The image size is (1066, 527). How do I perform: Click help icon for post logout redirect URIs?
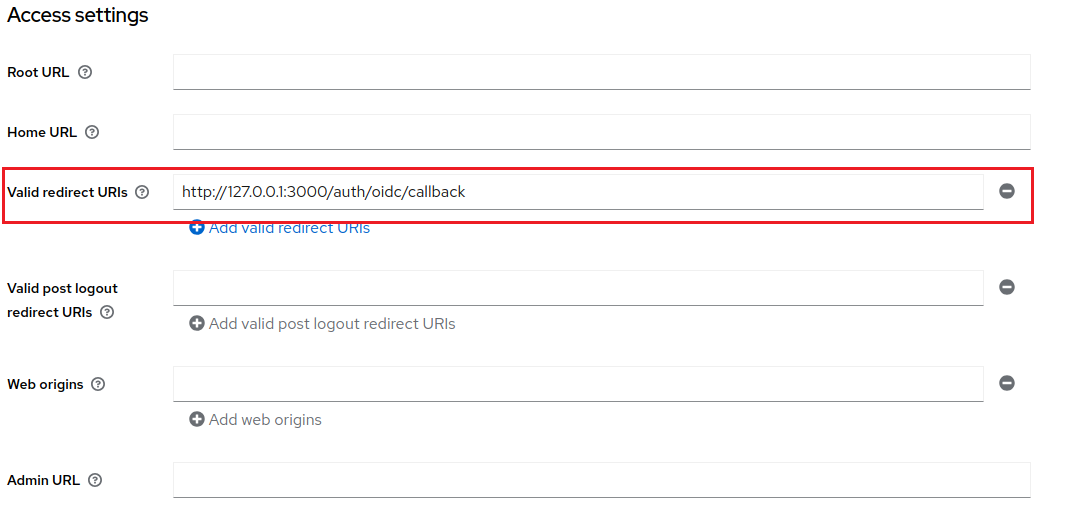click(x=107, y=312)
